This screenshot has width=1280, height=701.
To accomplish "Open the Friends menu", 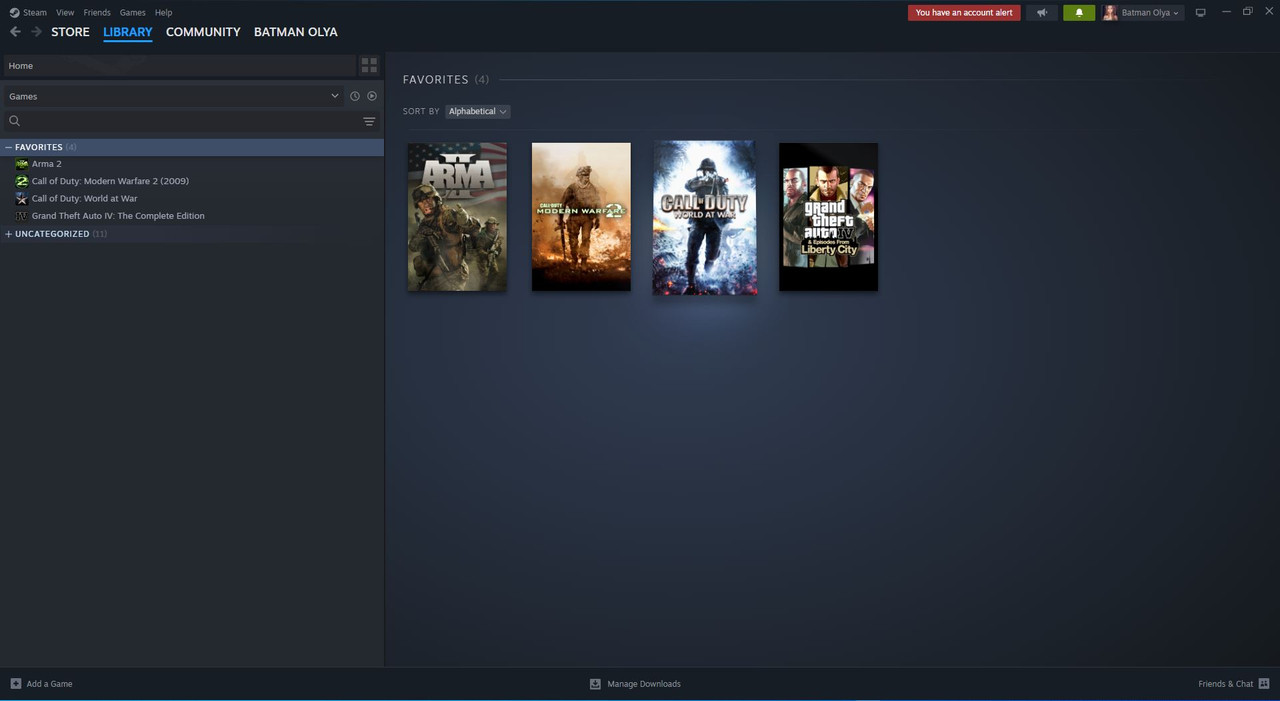I will coord(97,13).
